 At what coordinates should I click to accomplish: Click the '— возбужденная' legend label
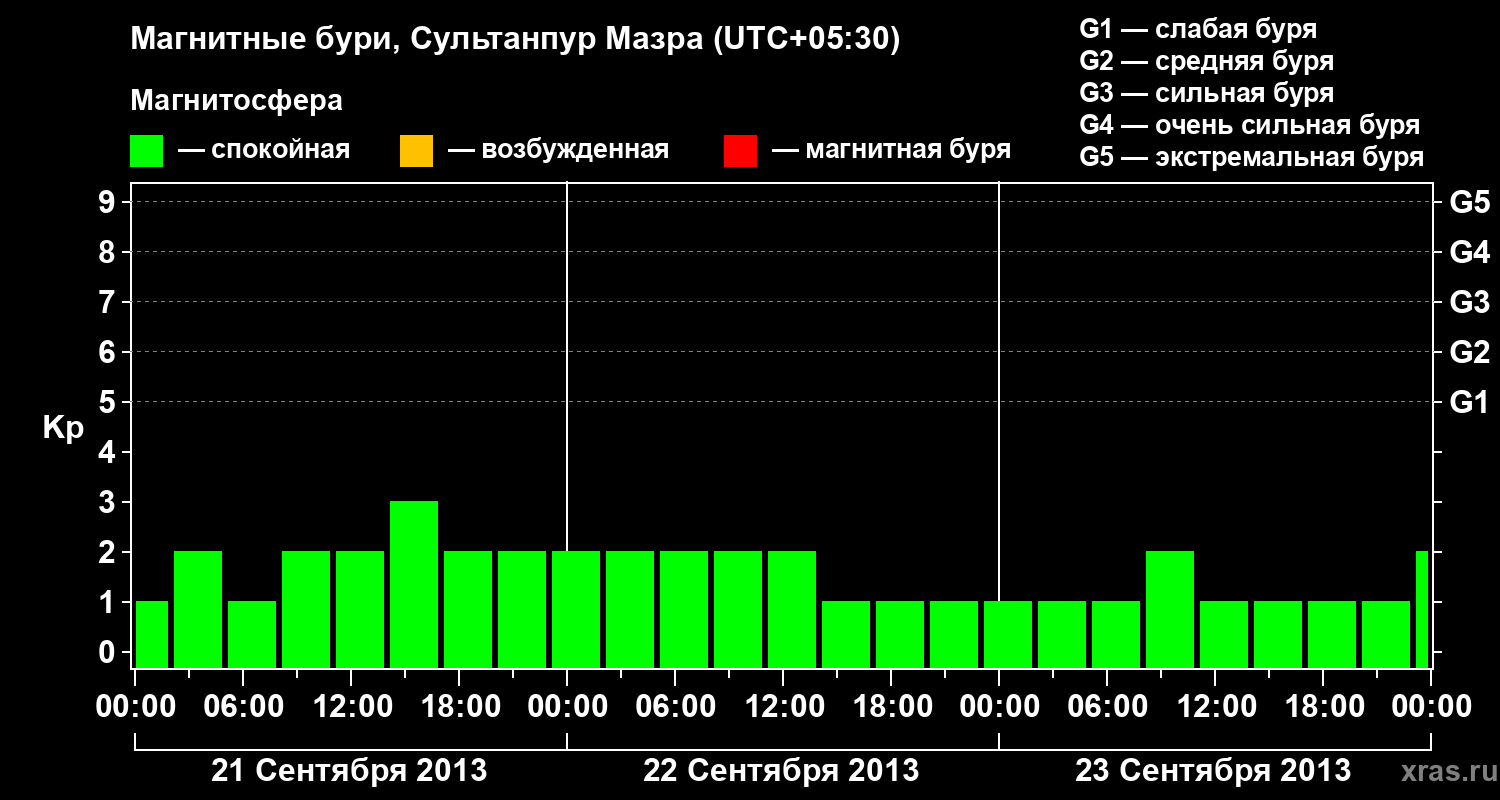(x=558, y=150)
